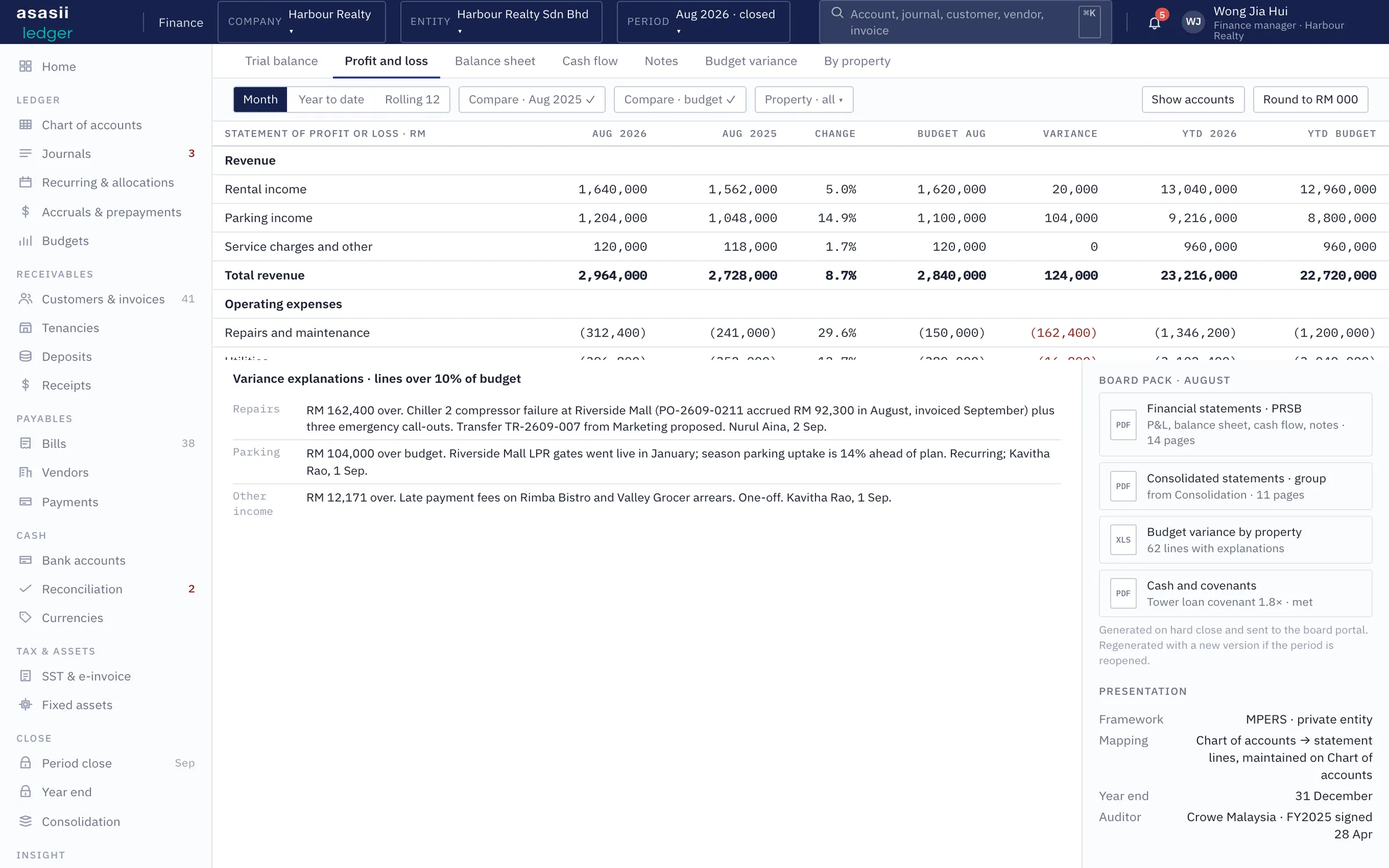Toggle Compare budget columns

click(x=679, y=100)
